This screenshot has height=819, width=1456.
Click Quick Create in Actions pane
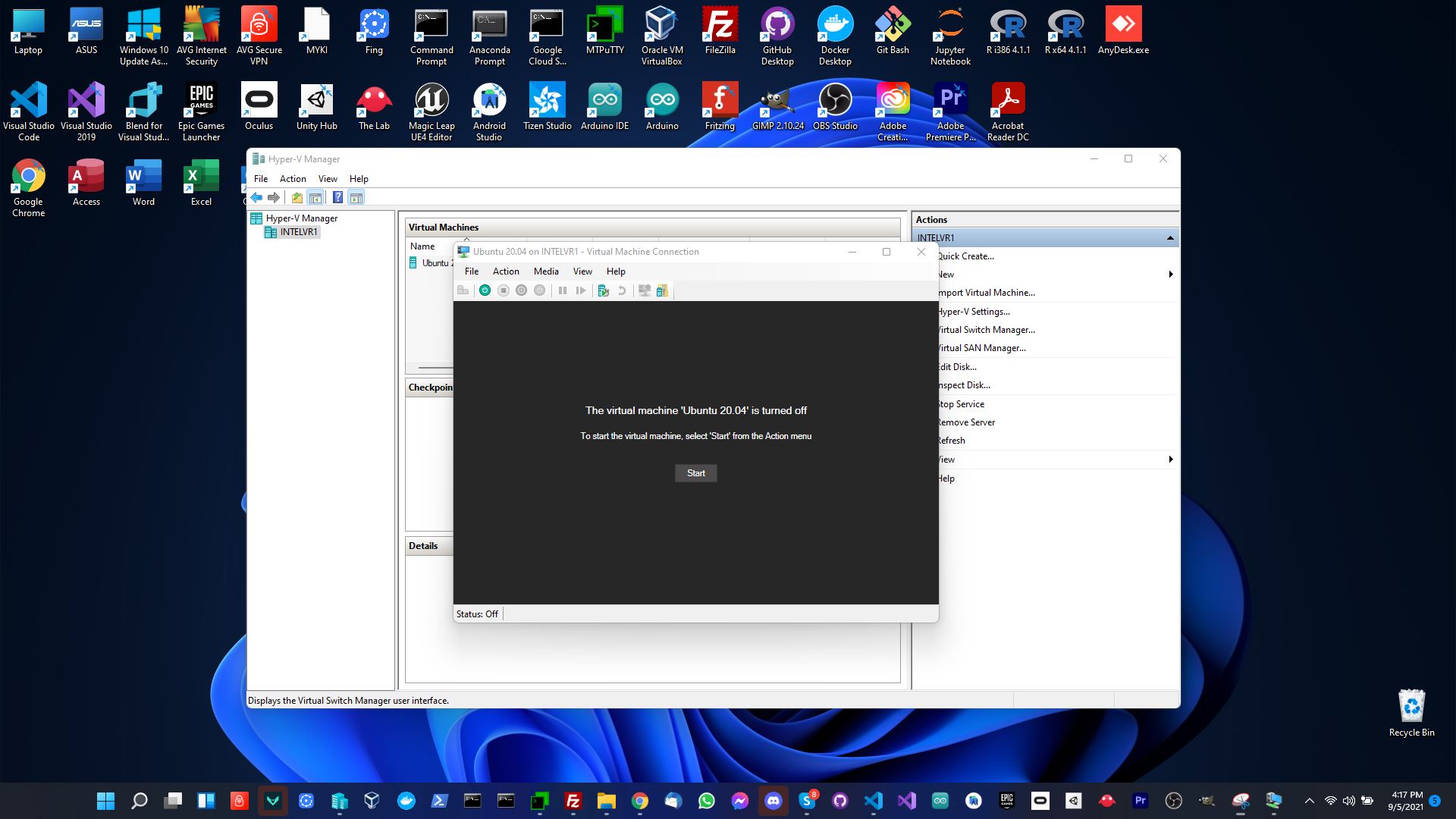[x=965, y=256]
